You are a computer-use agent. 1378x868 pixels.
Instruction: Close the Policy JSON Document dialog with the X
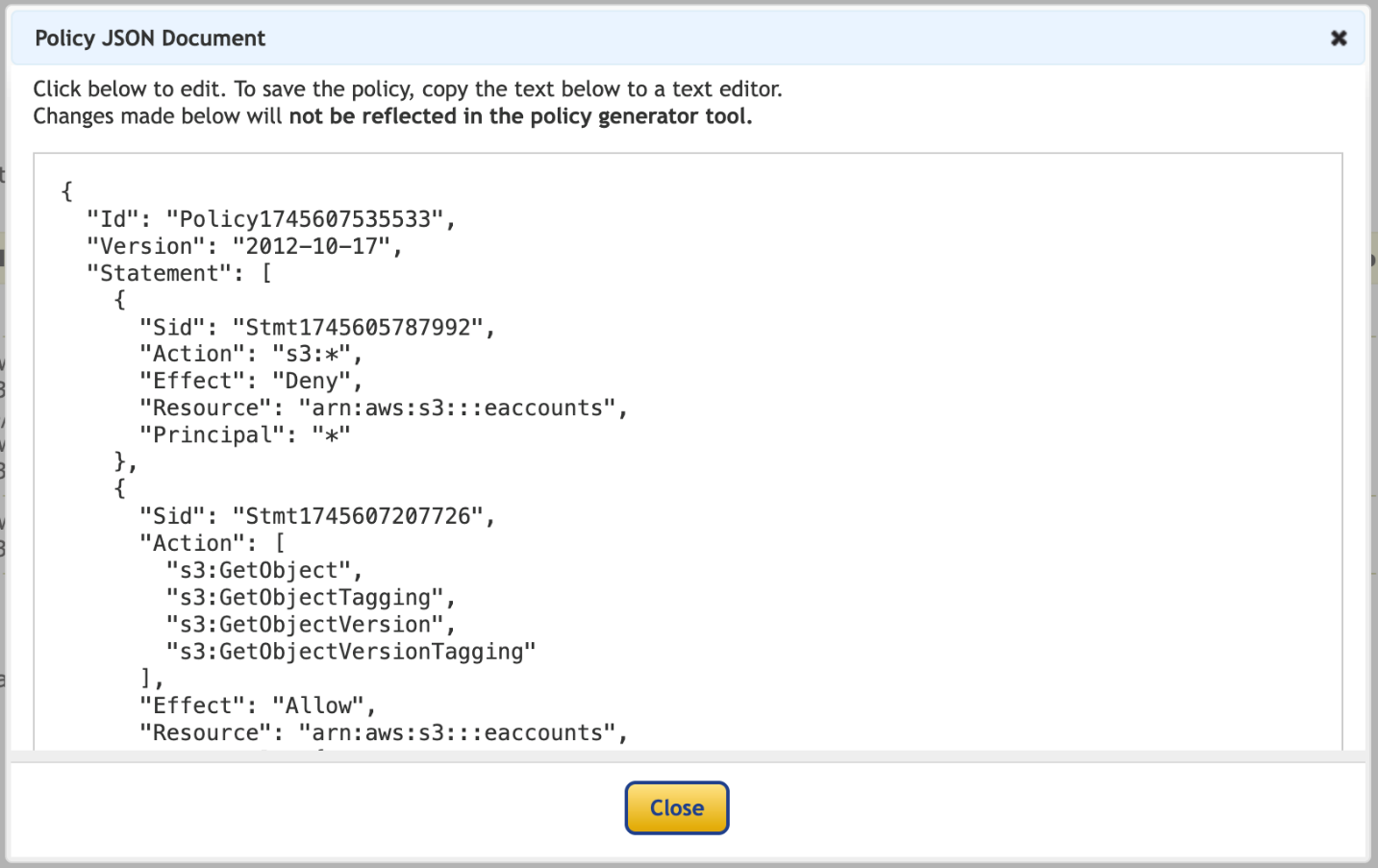1338,38
